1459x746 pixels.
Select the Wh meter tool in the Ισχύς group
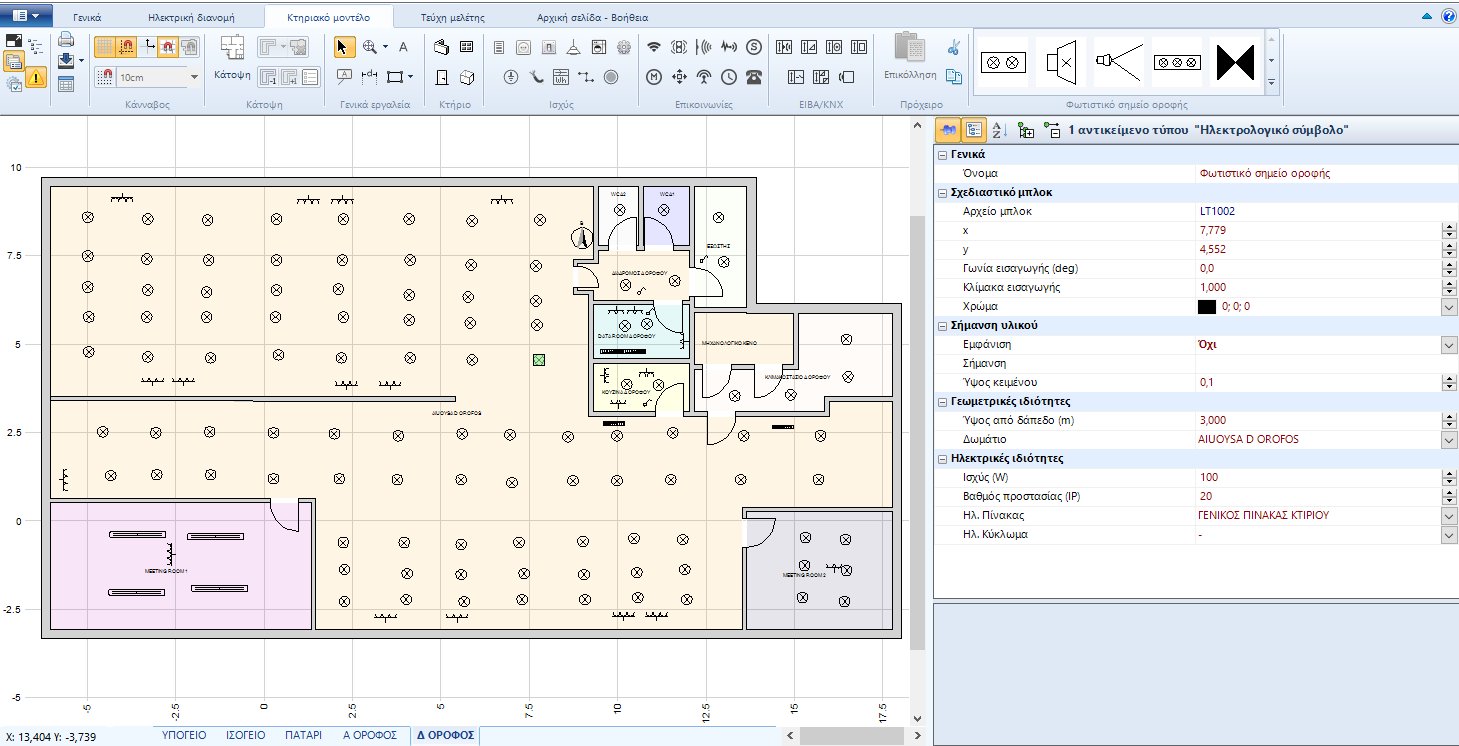tap(560, 78)
